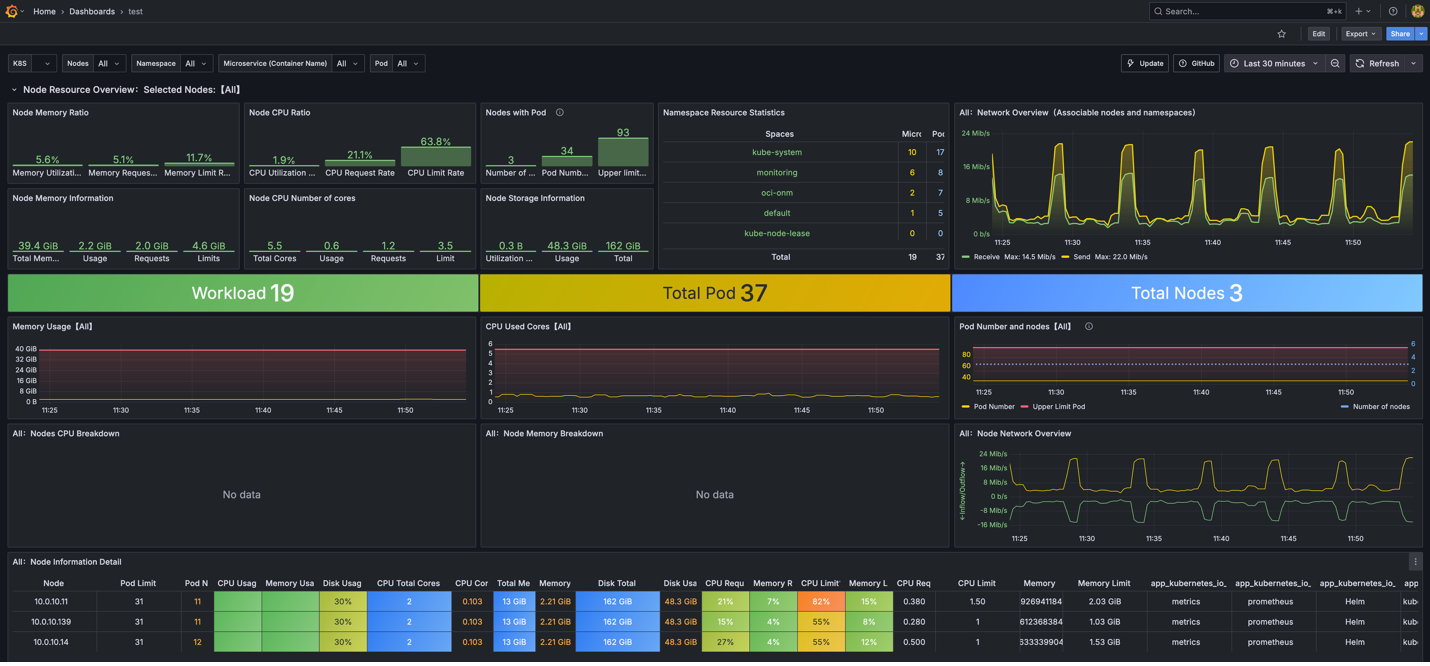Click the Grafana logo

tap(13, 11)
